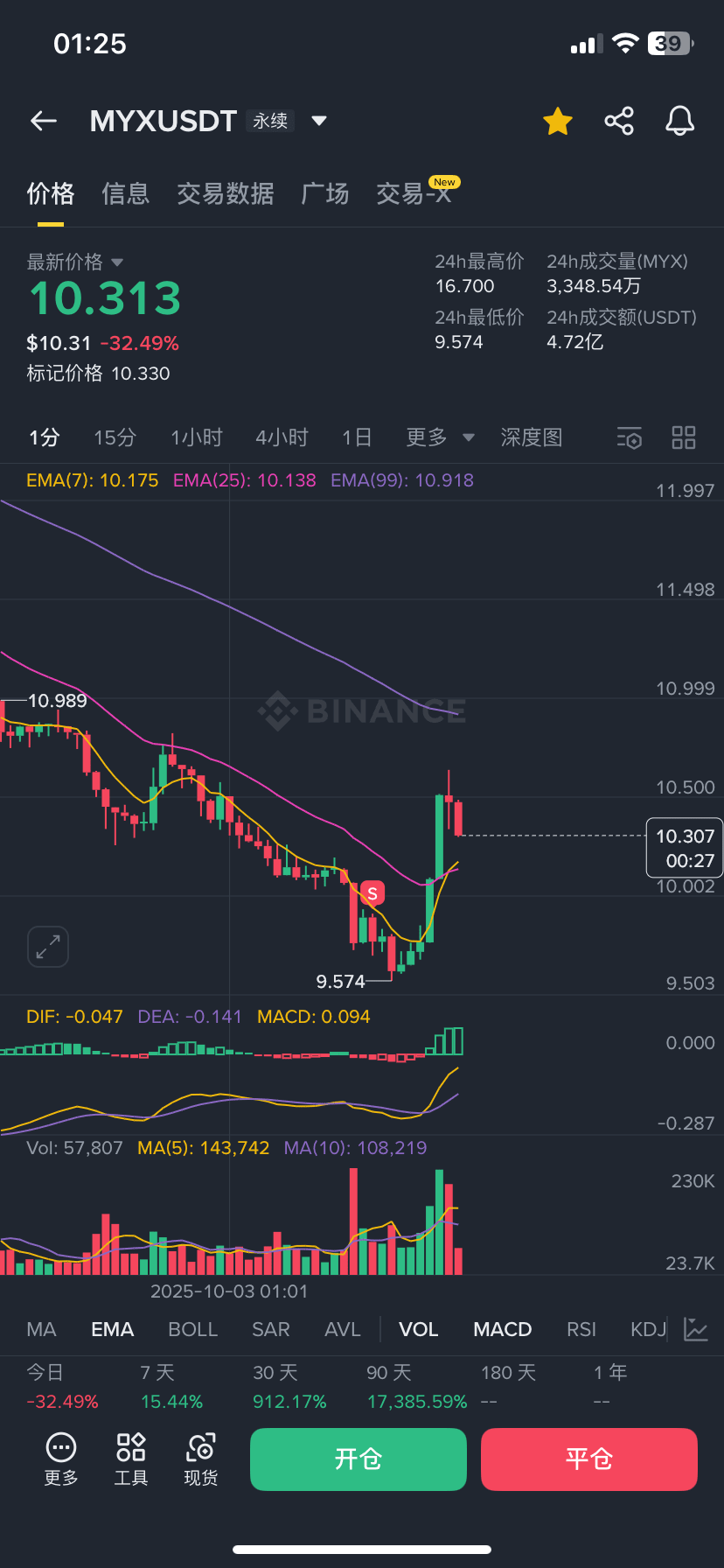Tap the Wi-Fi status icon

pos(625,43)
